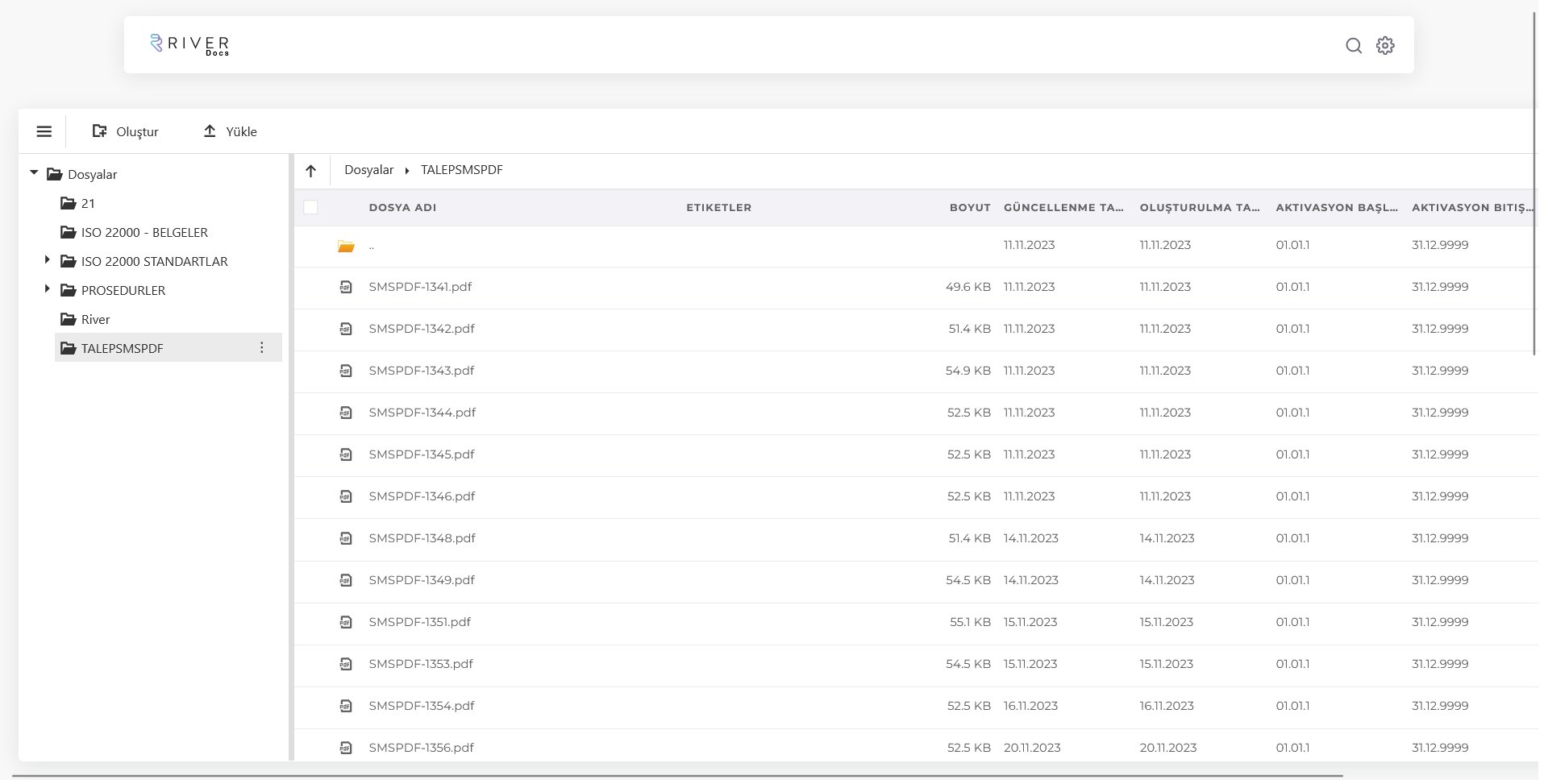
Task: Click the up arrow to parent folder
Action: click(x=311, y=170)
